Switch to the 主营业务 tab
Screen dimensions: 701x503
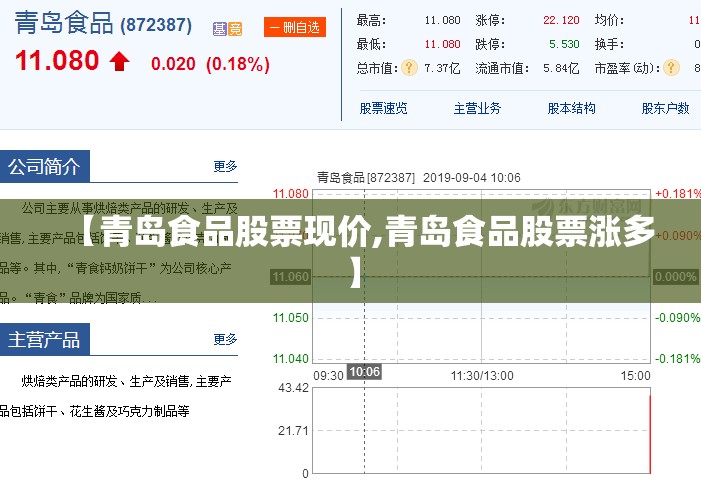pos(477,108)
